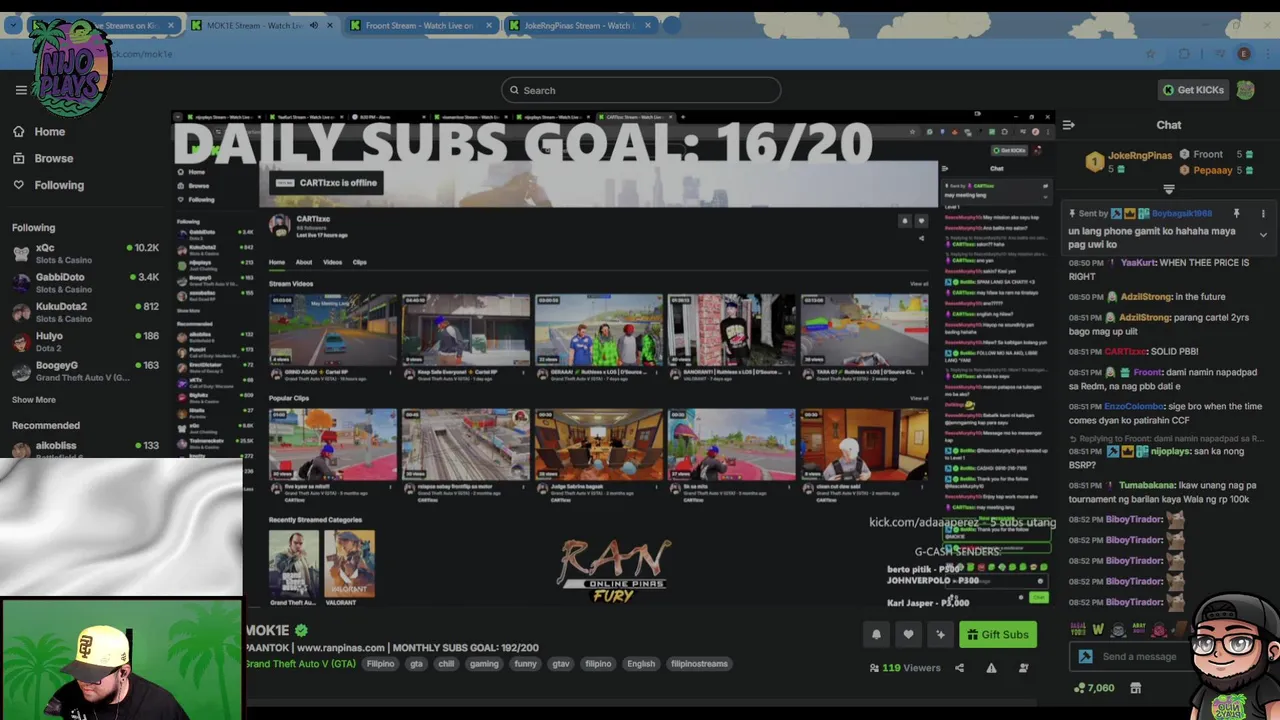
Task: Click the Search input field
Action: coord(641,90)
